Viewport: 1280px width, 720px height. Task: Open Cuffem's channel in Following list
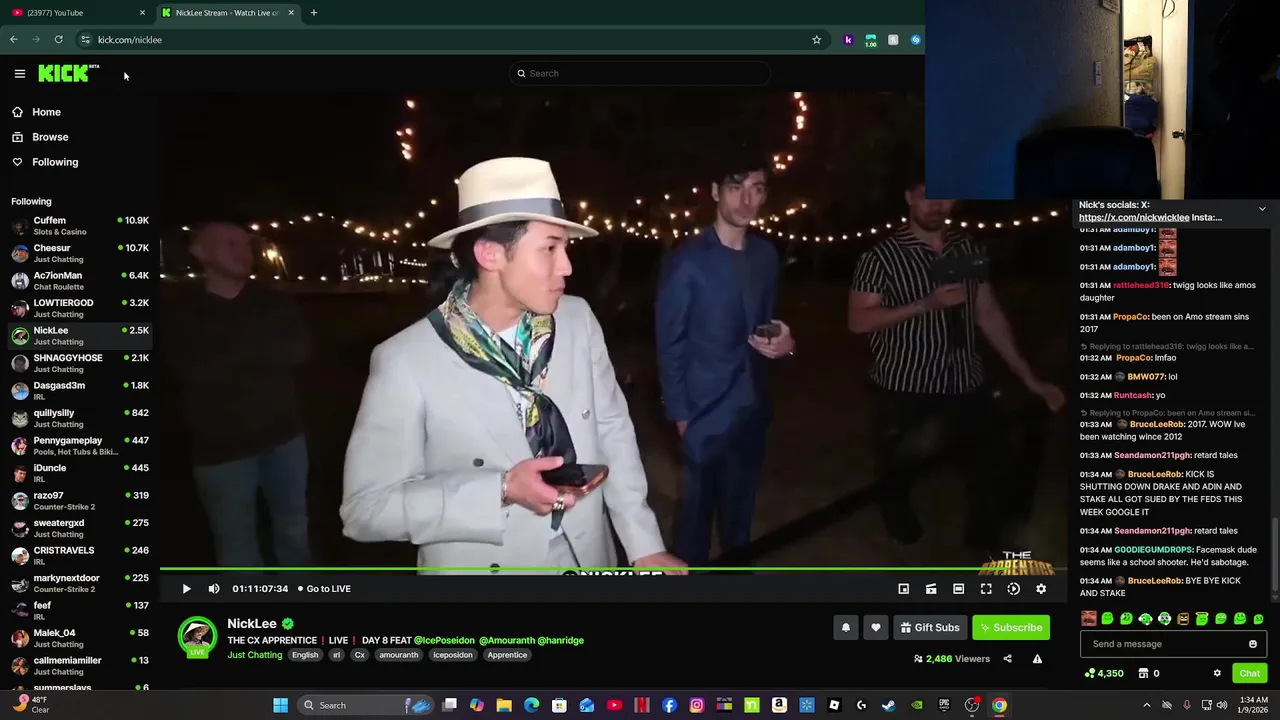[79, 226]
